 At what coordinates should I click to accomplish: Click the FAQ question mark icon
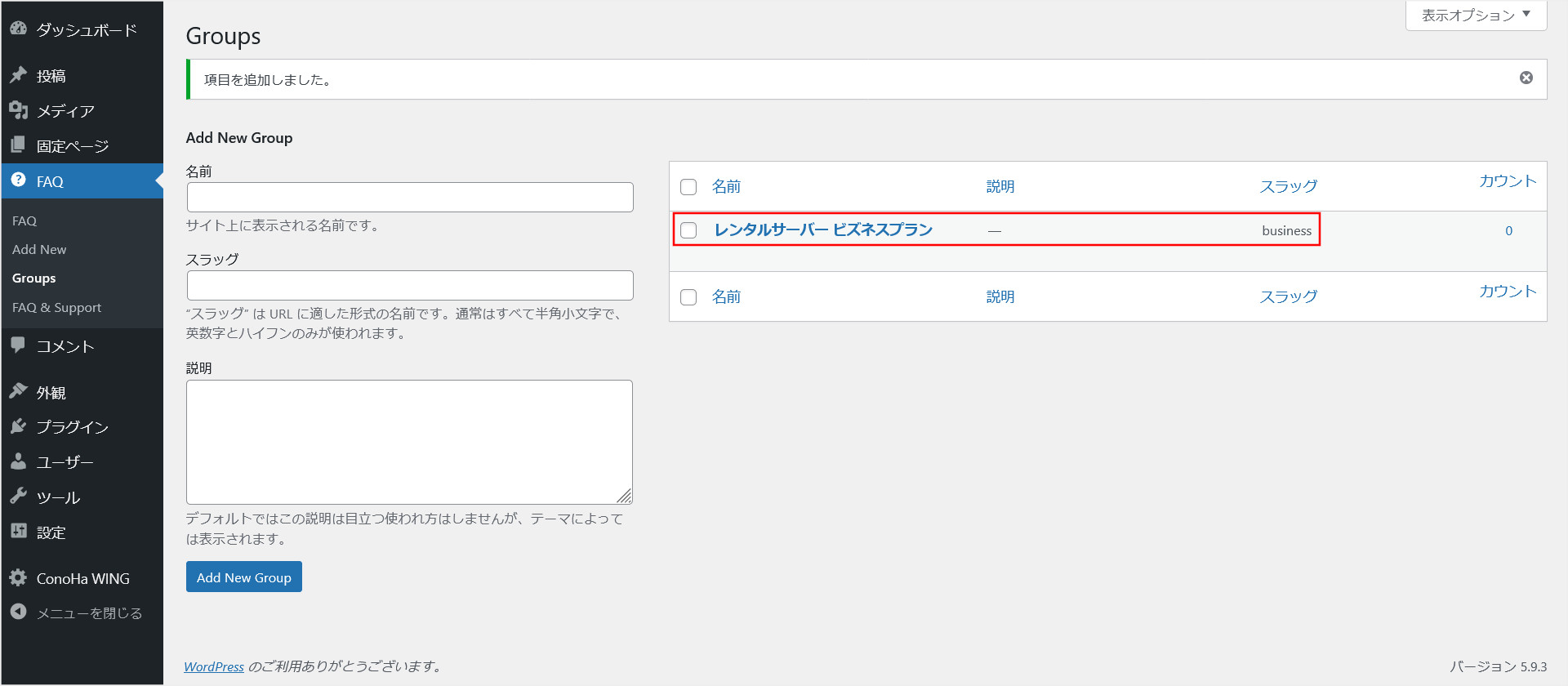18,180
